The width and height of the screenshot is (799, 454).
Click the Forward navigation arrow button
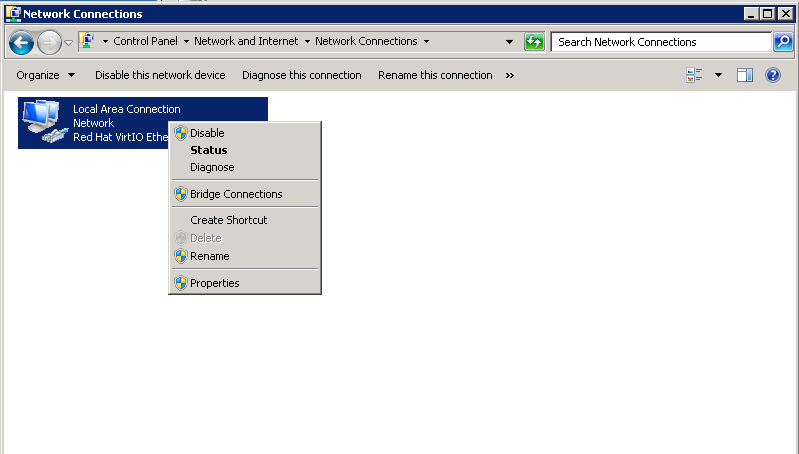(48, 42)
